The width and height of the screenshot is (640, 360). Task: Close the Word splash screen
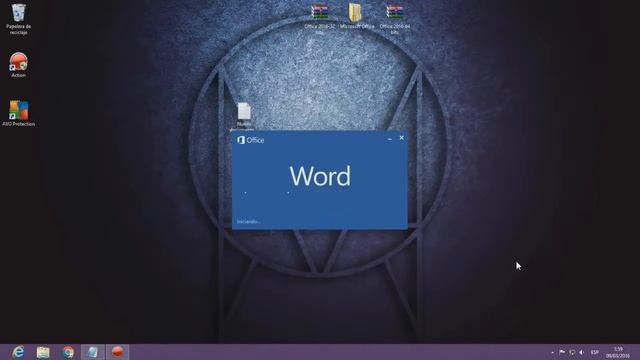(x=402, y=138)
